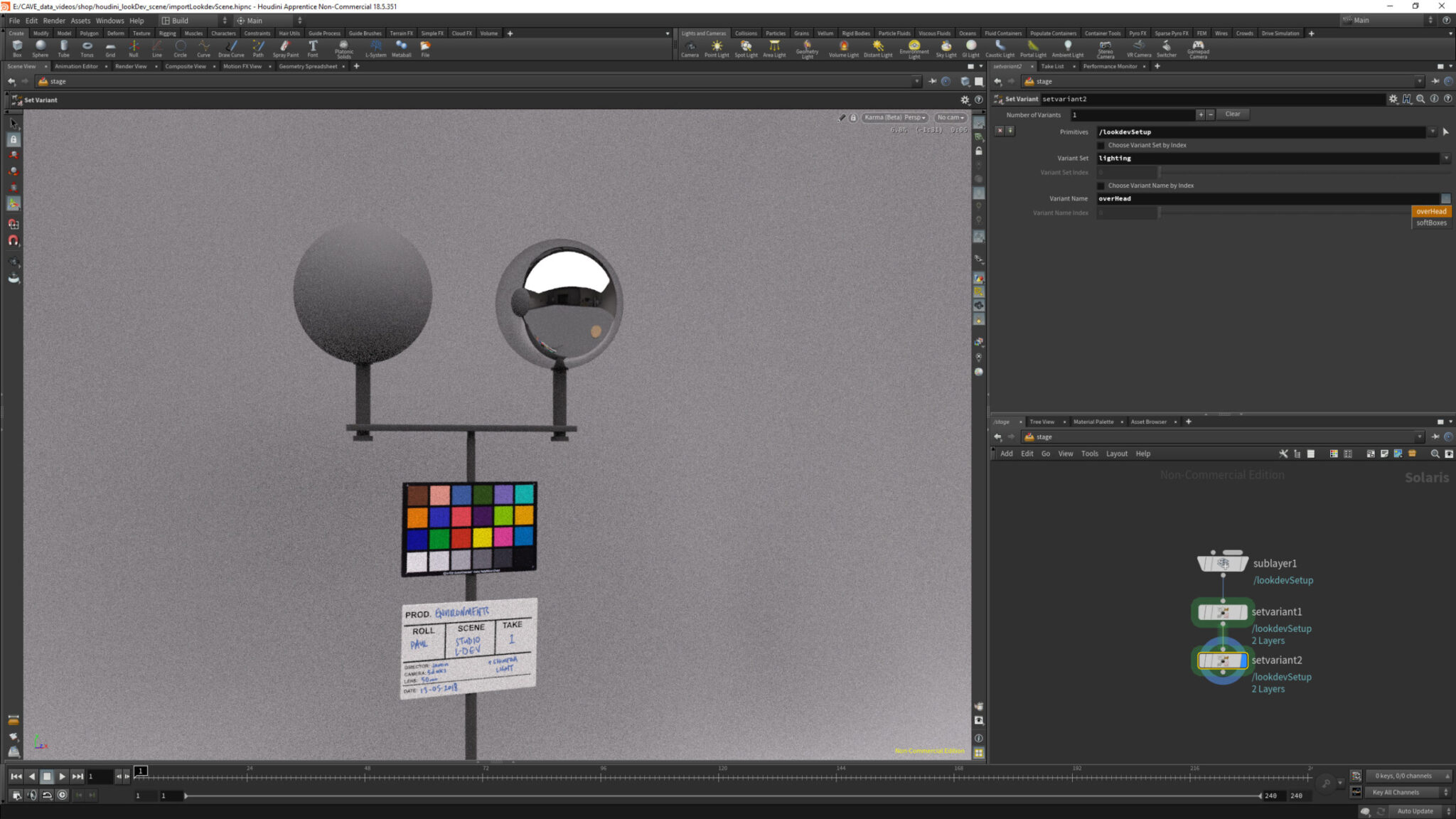Image resolution: width=1456 pixels, height=819 pixels.
Task: Toggle the viewport camera lock padlock
Action: click(853, 117)
